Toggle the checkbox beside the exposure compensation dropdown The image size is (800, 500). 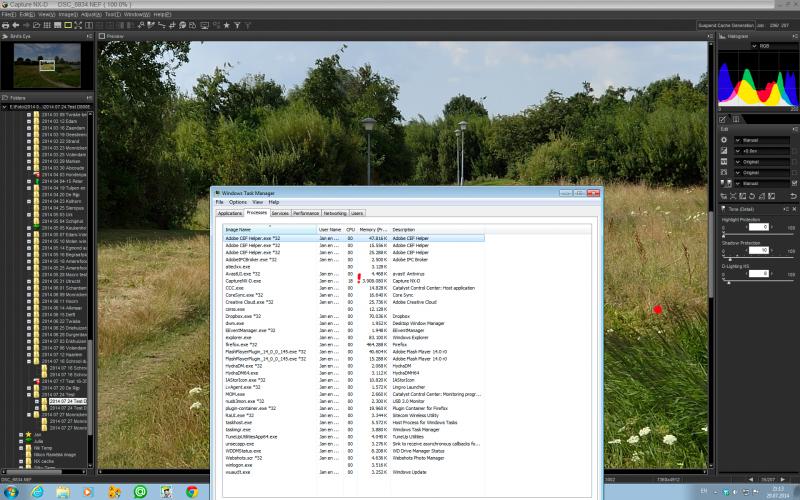(794, 151)
